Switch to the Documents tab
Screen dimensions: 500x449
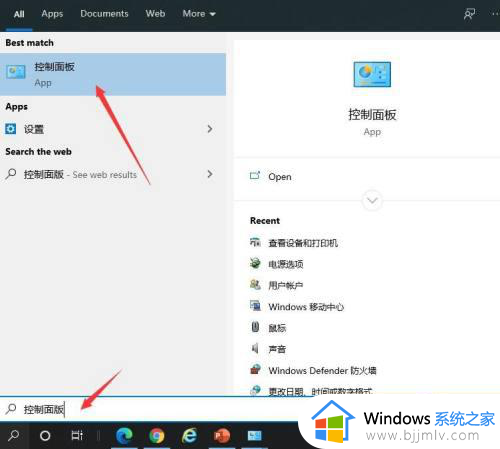(x=104, y=14)
